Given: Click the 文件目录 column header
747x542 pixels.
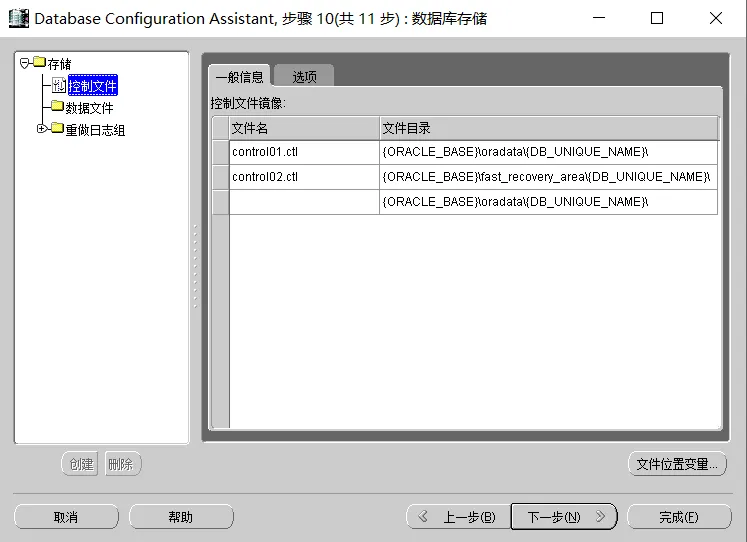Looking at the screenshot, I should [x=548, y=128].
